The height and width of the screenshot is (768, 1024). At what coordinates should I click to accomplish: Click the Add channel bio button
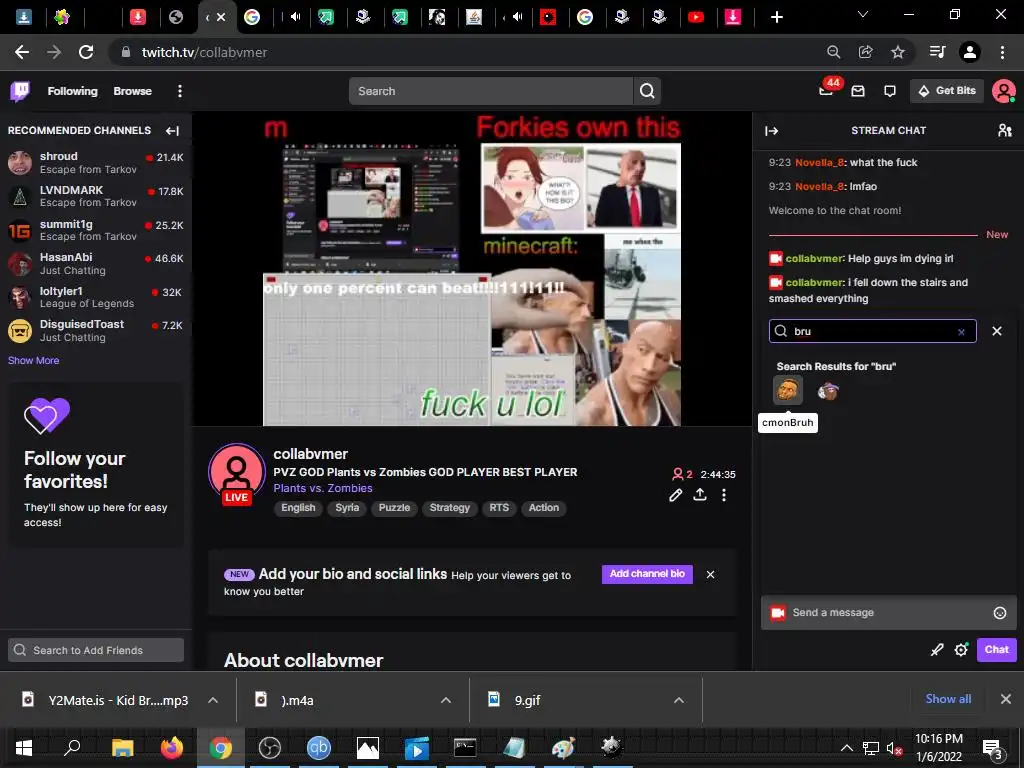pos(647,574)
